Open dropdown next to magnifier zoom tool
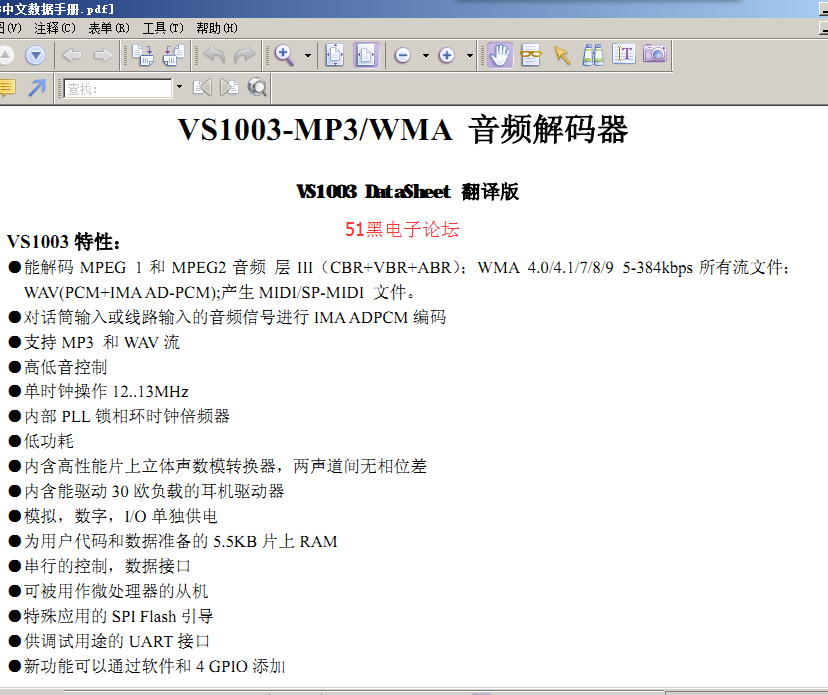The height and width of the screenshot is (695, 828). 308,55
